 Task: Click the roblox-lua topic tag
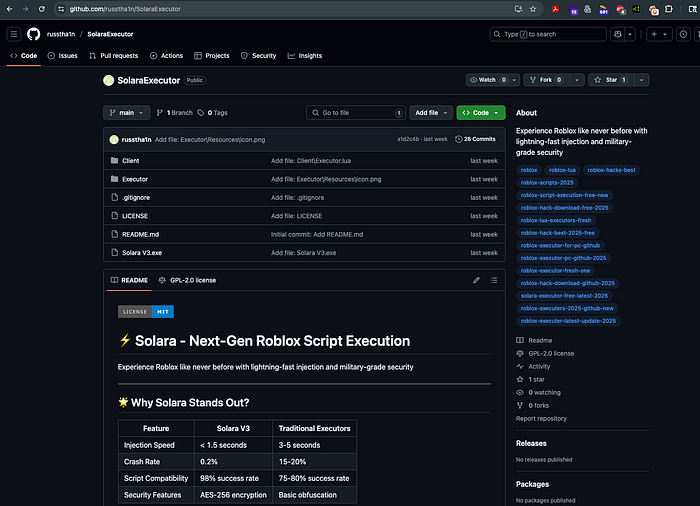coord(562,170)
